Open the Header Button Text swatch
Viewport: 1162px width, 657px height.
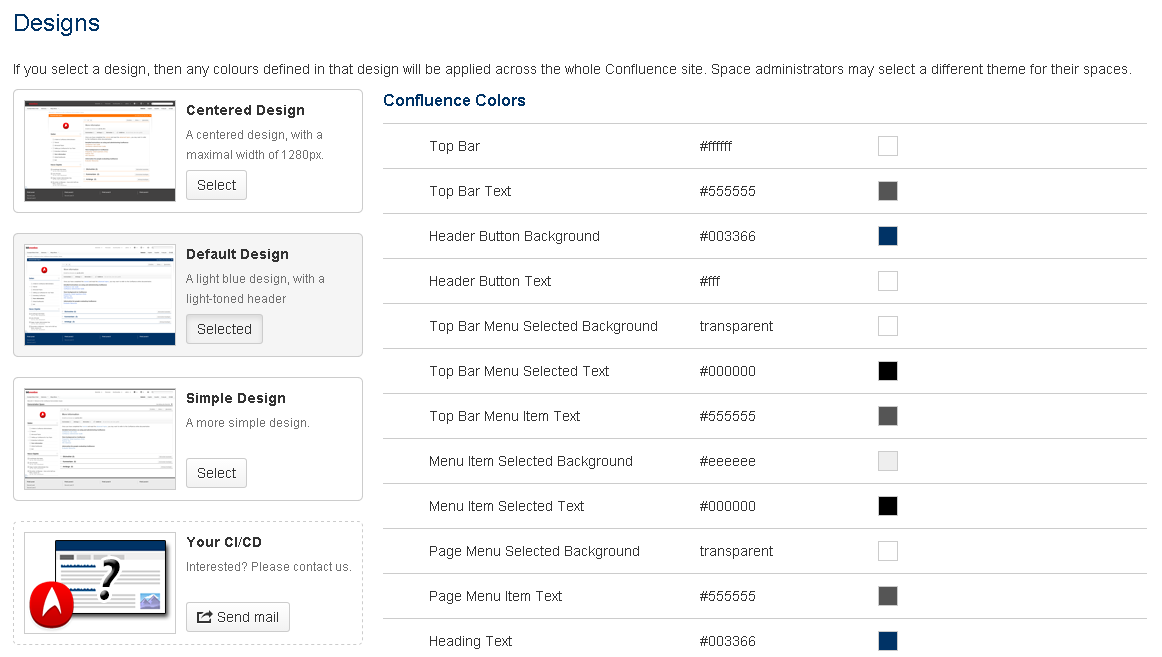888,281
